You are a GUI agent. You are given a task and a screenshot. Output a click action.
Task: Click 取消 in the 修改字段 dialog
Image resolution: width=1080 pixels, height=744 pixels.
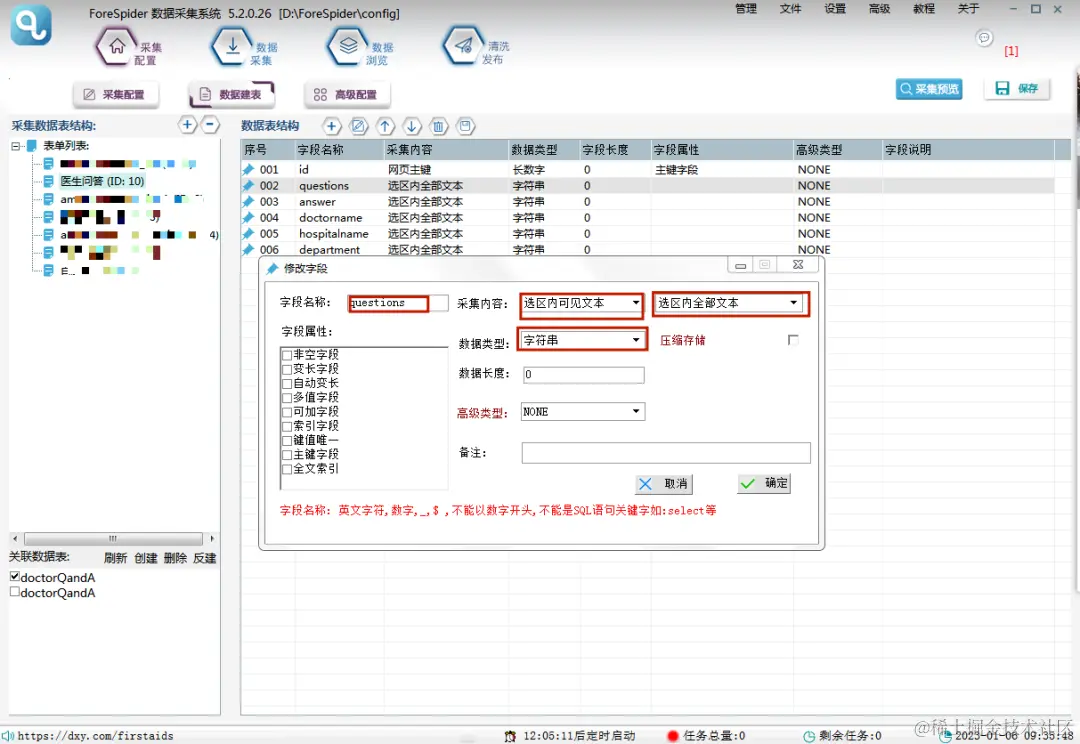pos(664,484)
